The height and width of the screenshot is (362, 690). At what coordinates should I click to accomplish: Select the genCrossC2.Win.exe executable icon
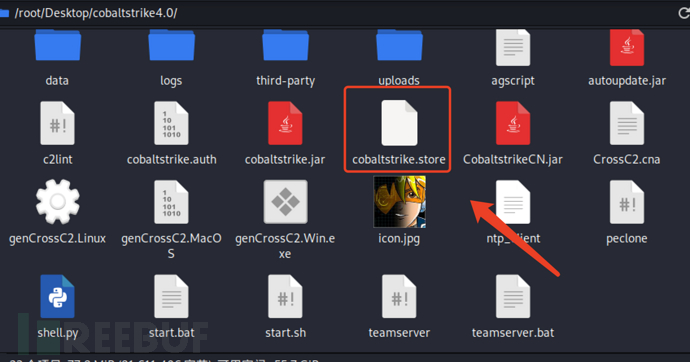tap(285, 202)
